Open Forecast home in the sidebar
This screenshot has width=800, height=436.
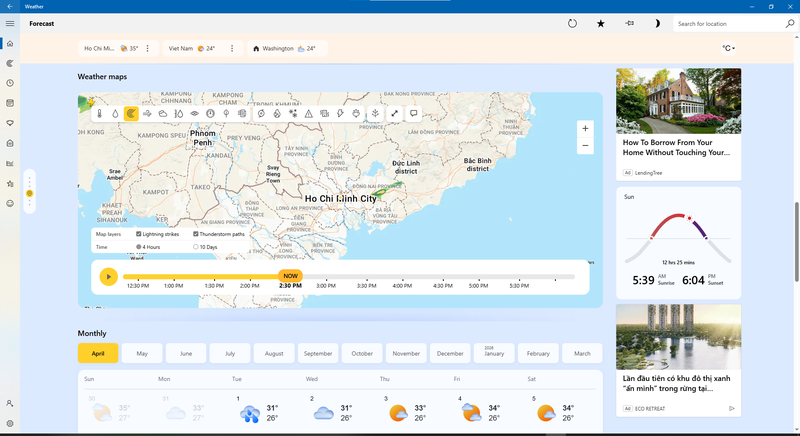(x=10, y=43)
